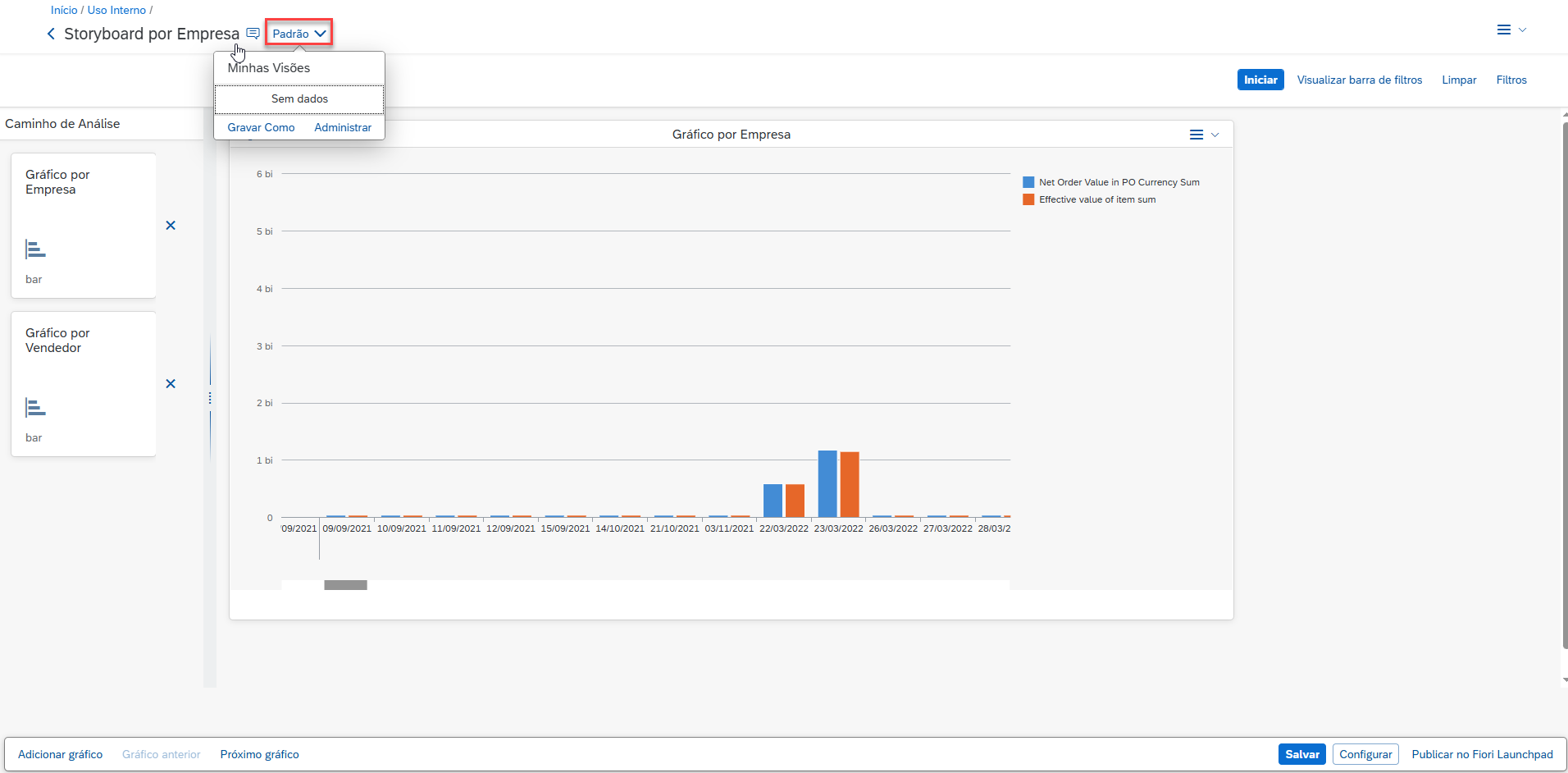
Task: Choose Gravar Como in the views popup
Action: tap(261, 127)
